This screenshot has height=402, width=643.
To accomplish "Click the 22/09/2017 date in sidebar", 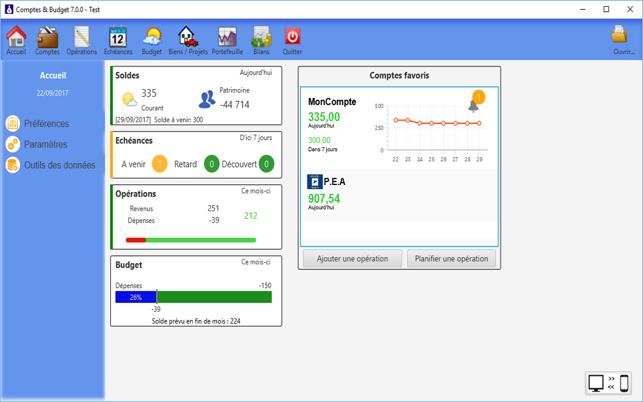I will pyautogui.click(x=52, y=93).
